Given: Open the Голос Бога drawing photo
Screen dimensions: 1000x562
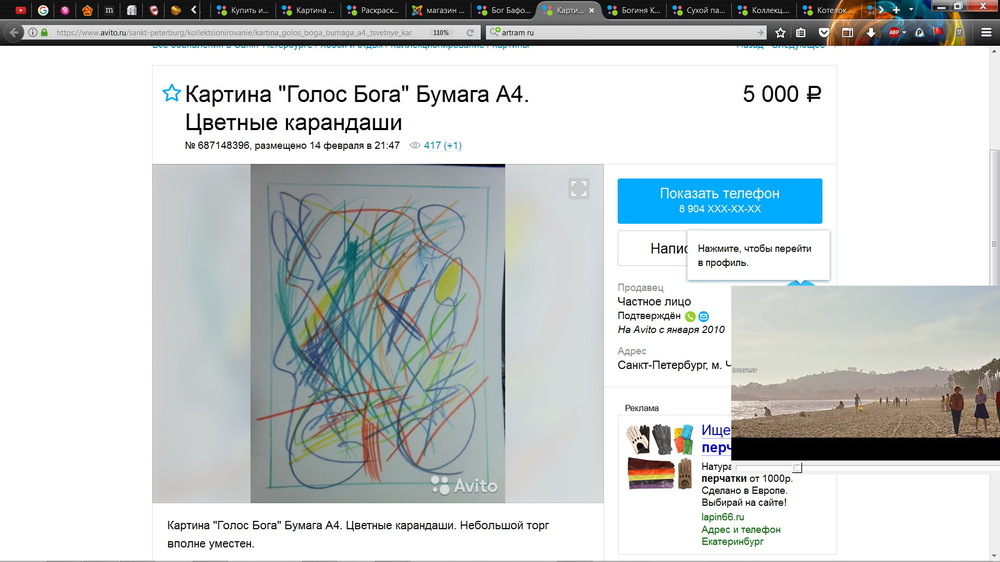Looking at the screenshot, I should point(378,334).
